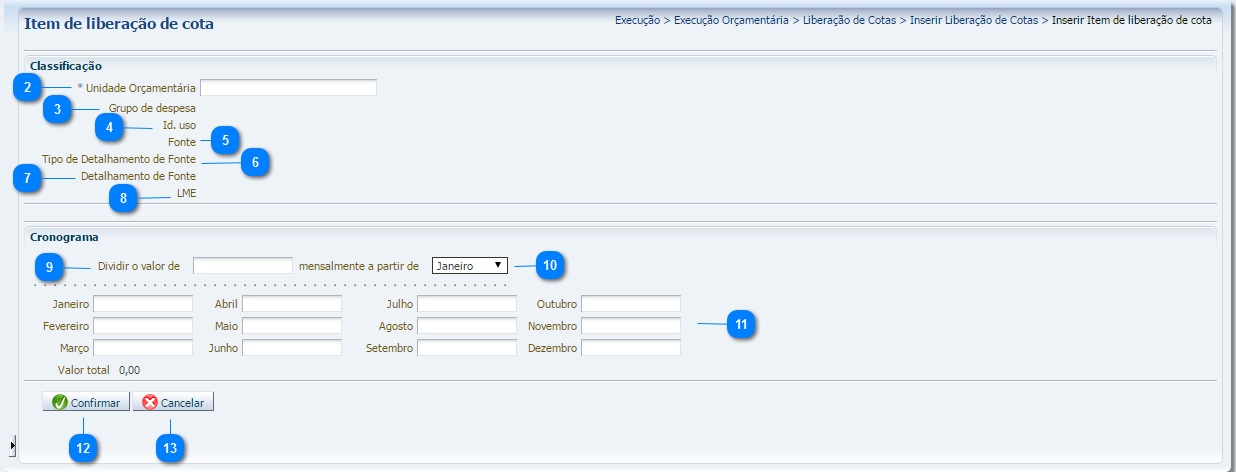1236x472 pixels.
Task: Click the Fevereiro value field
Action: pyautogui.click(x=142, y=326)
